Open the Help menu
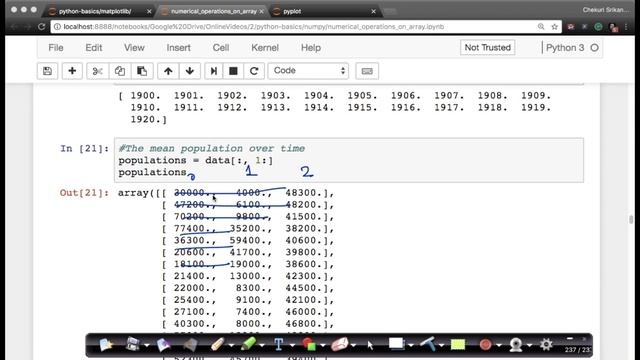 click(x=311, y=48)
